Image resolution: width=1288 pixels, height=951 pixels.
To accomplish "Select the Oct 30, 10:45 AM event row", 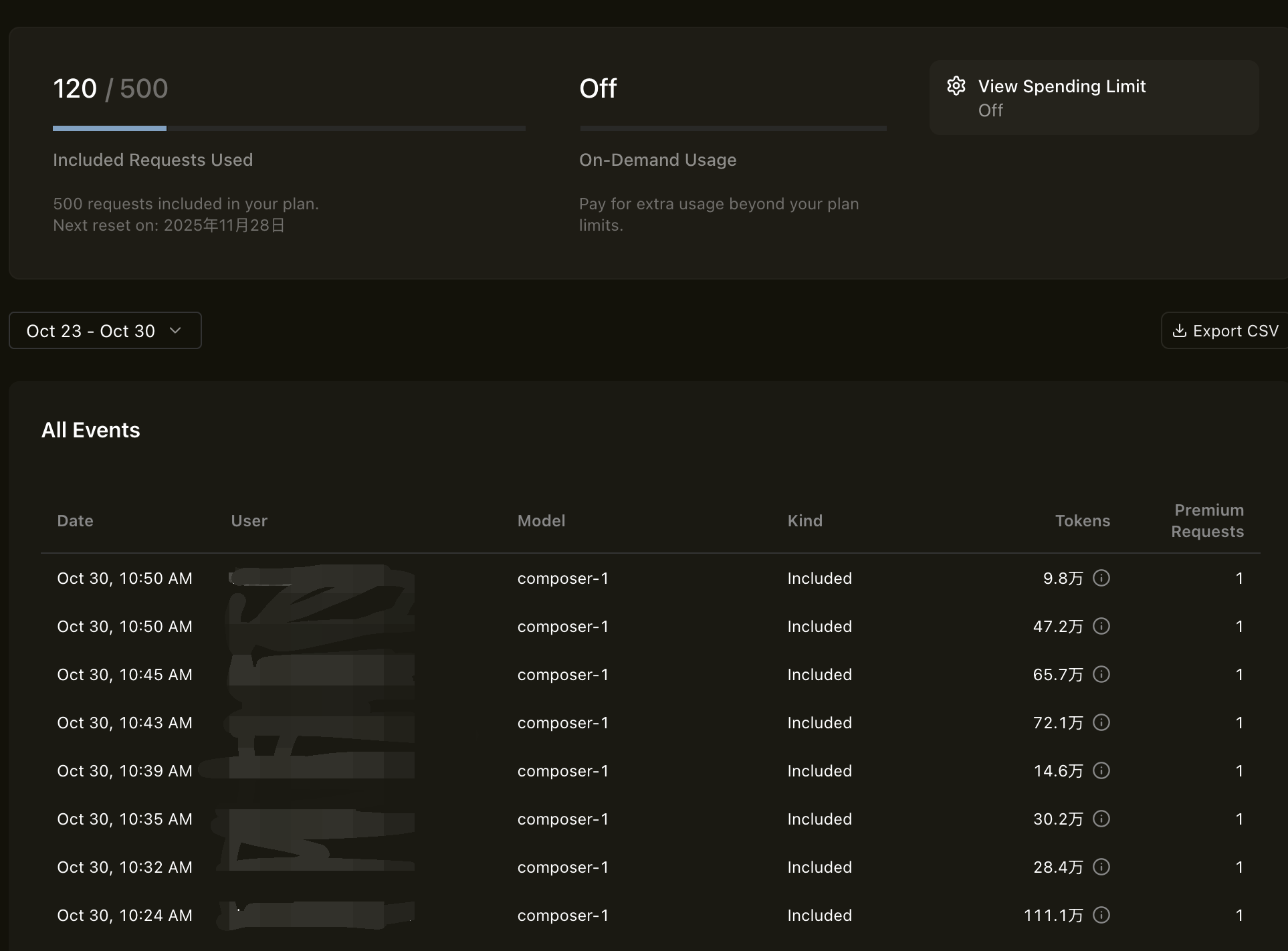I will [651, 674].
